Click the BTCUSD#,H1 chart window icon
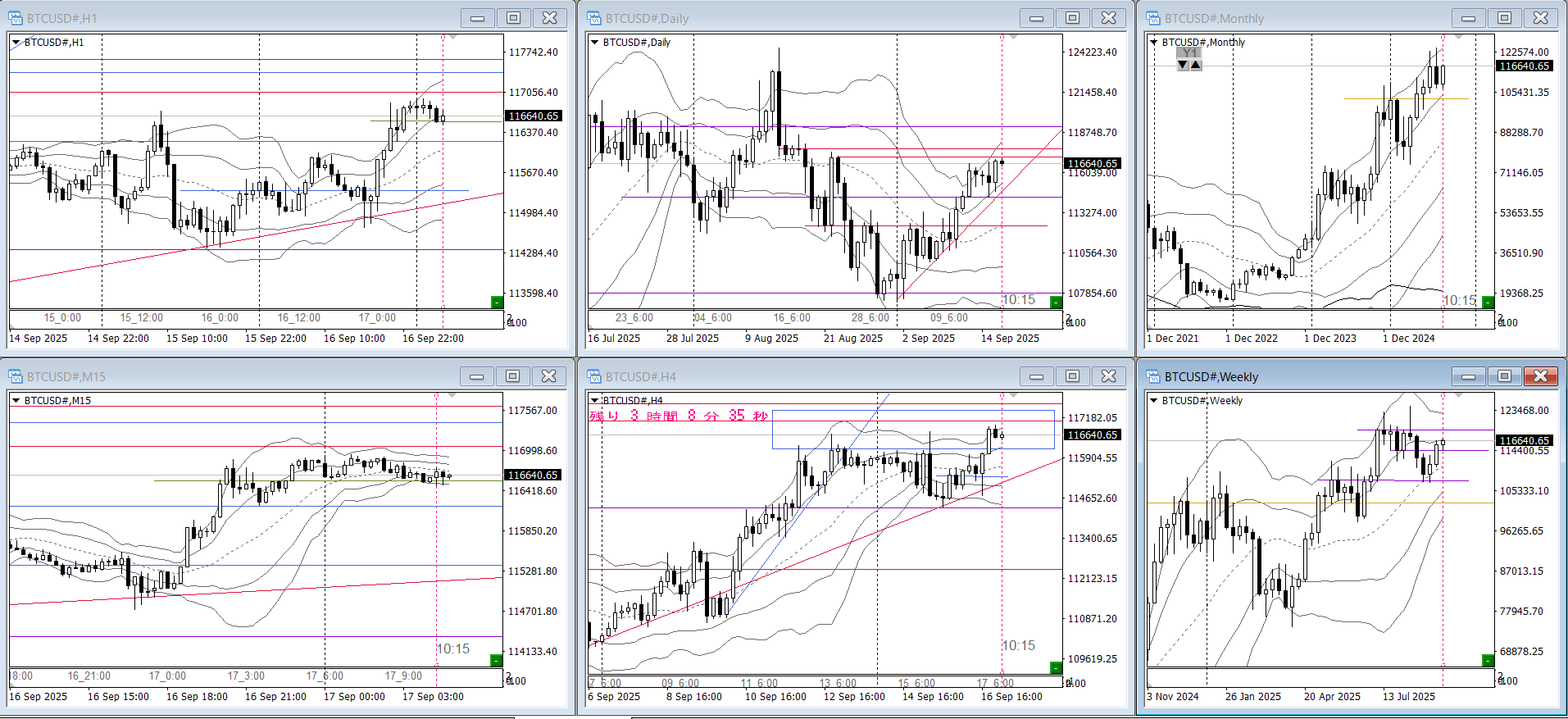1568x719 pixels. pos(16,18)
